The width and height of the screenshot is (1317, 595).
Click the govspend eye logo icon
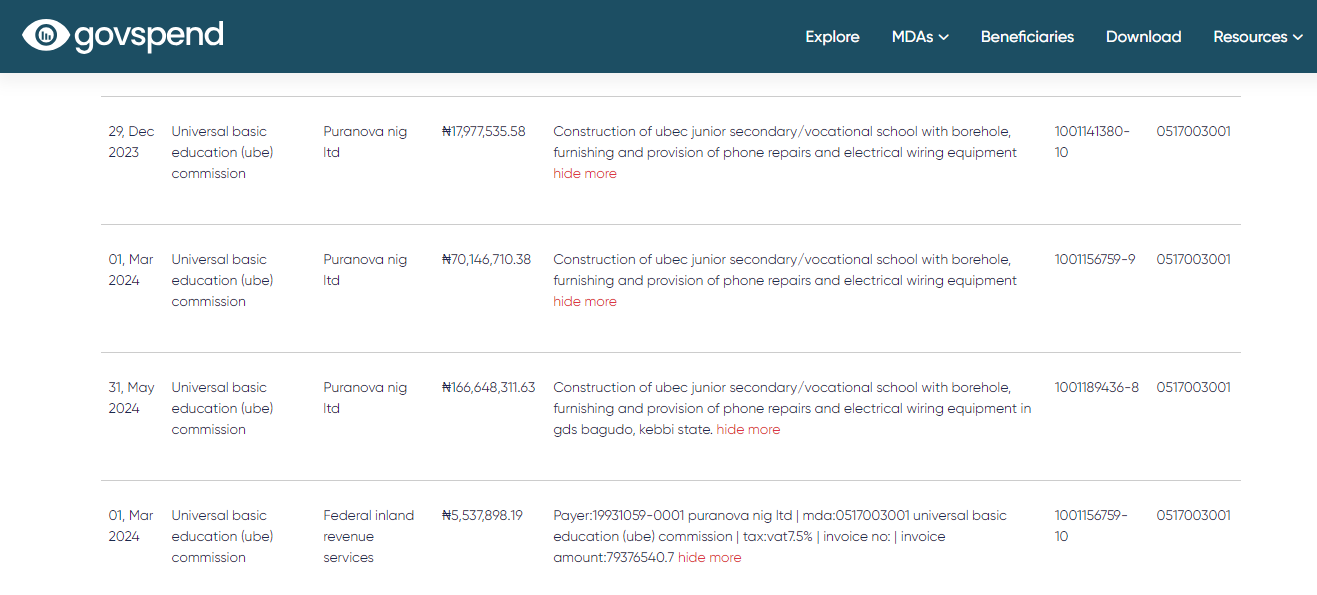click(45, 36)
